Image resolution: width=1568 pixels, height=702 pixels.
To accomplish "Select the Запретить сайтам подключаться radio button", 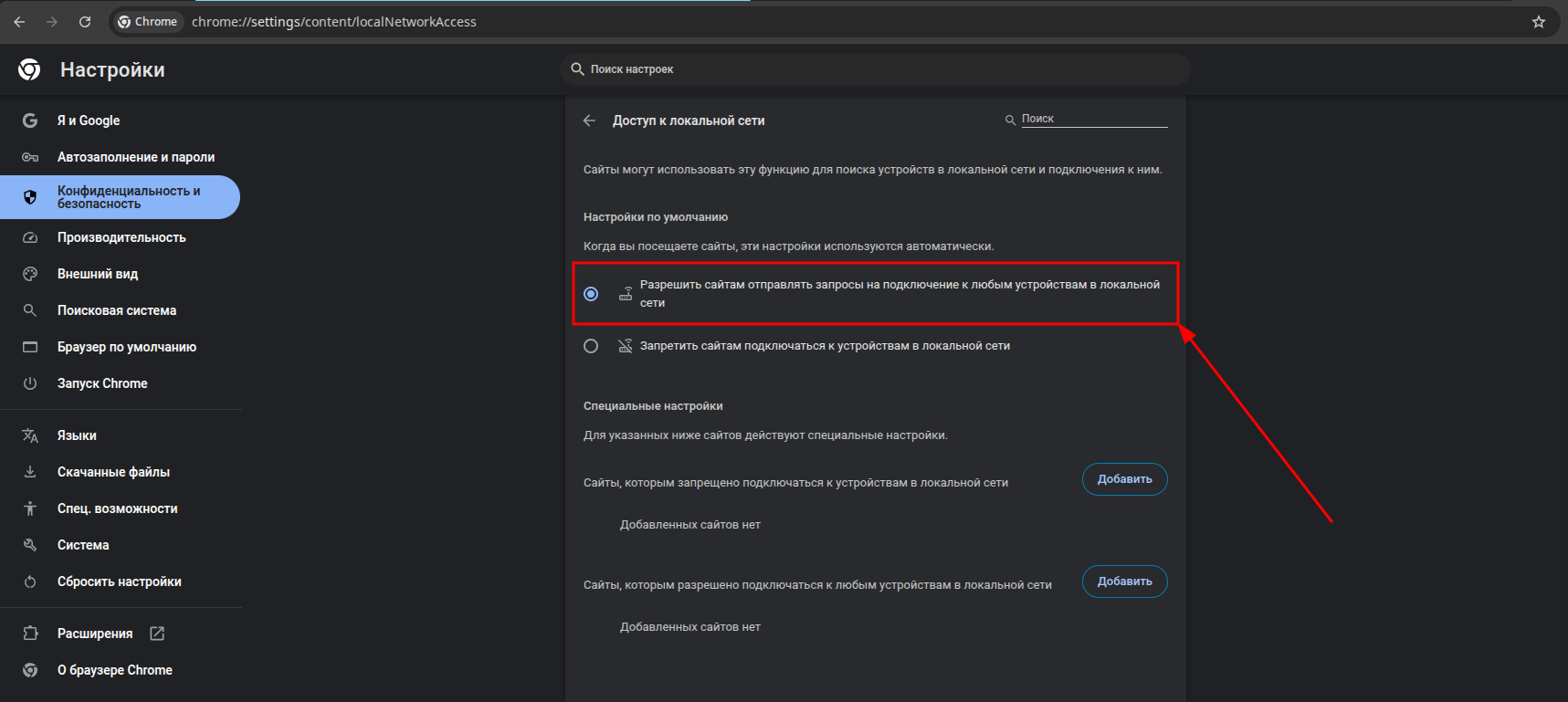I will click(591, 346).
